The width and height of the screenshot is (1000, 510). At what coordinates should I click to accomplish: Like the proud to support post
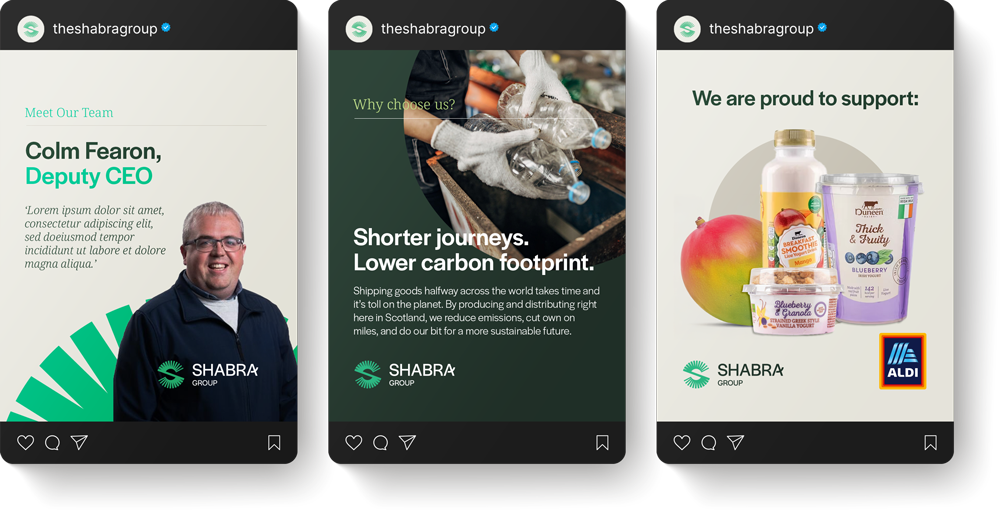tap(682, 442)
